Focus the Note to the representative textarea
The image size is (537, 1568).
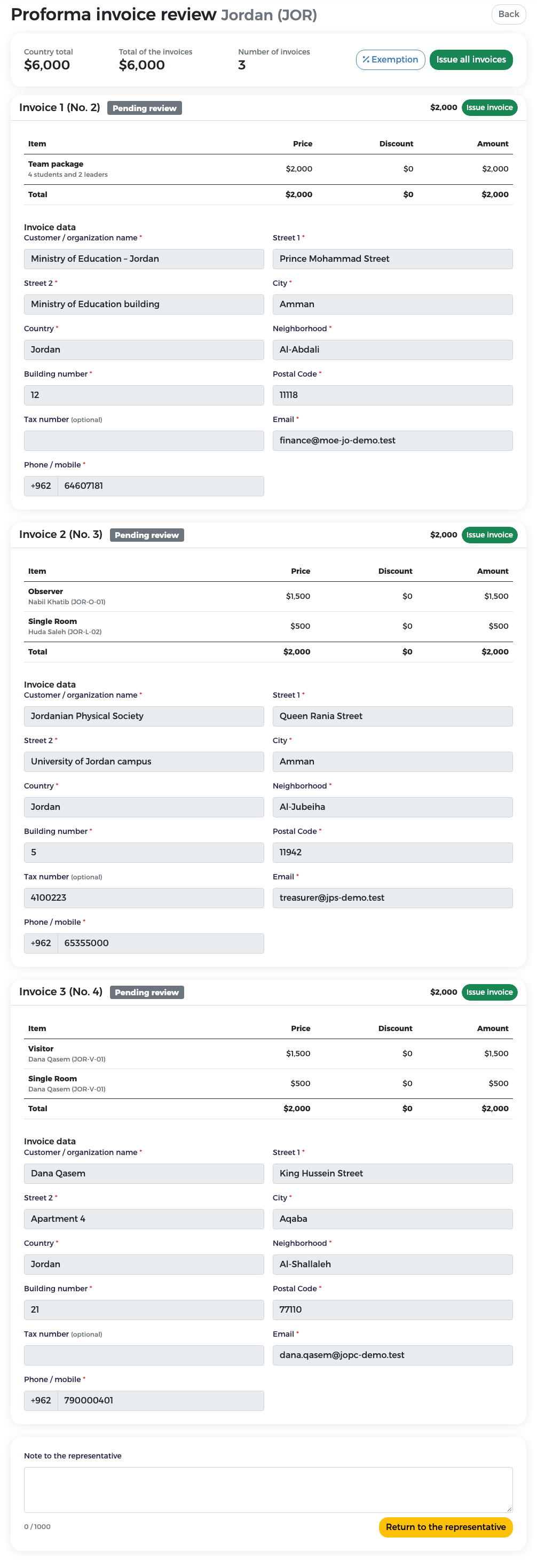(268, 1489)
